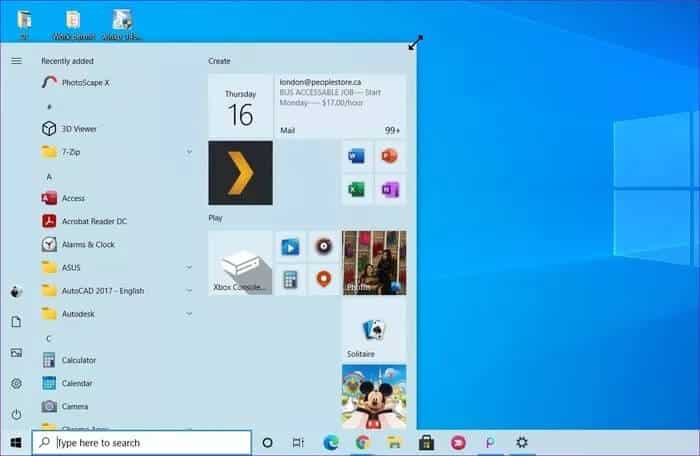
Task: Open the Photos tile
Action: click(x=374, y=263)
